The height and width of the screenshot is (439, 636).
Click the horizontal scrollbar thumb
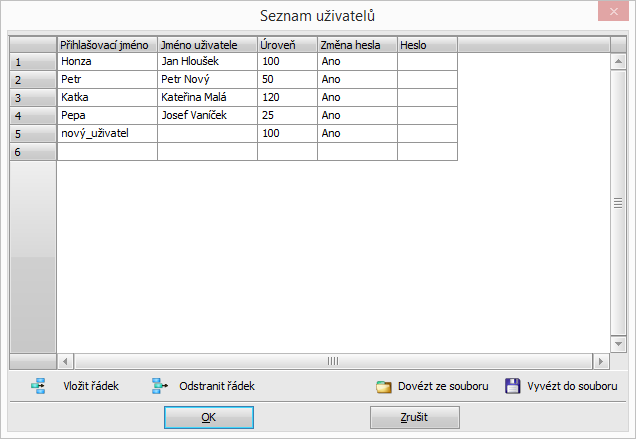coord(333,361)
